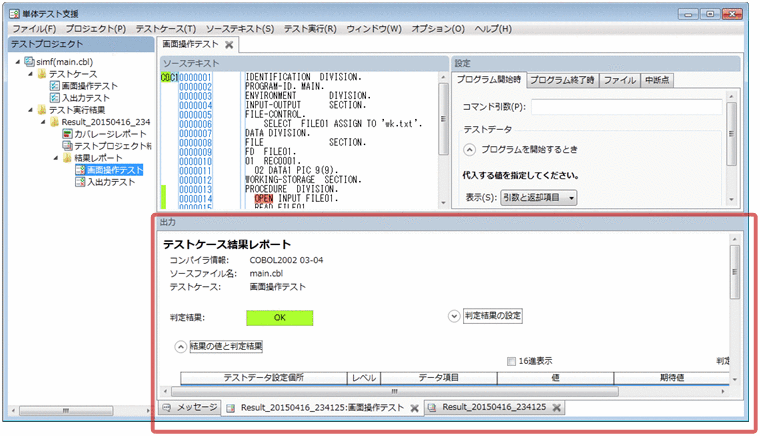Collapse the Result_20150416_234 tree node
Screen dimensions: 760x436
[44, 122]
